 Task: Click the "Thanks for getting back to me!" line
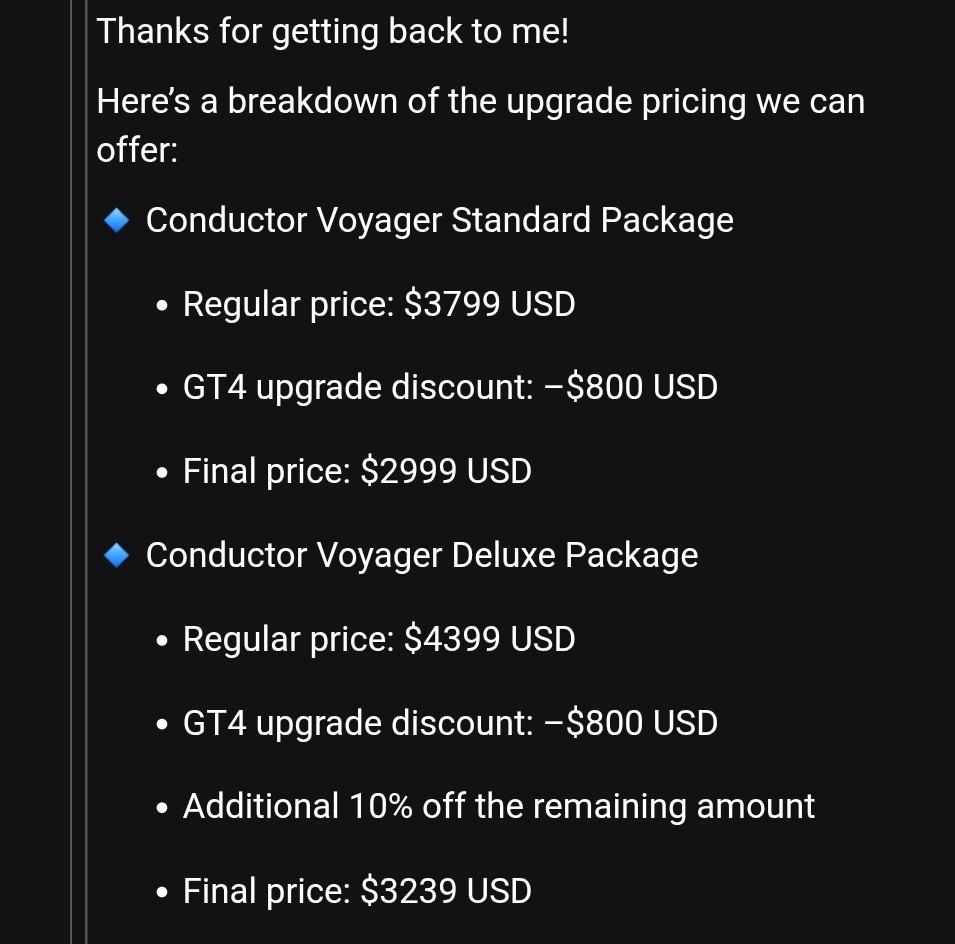(x=333, y=32)
